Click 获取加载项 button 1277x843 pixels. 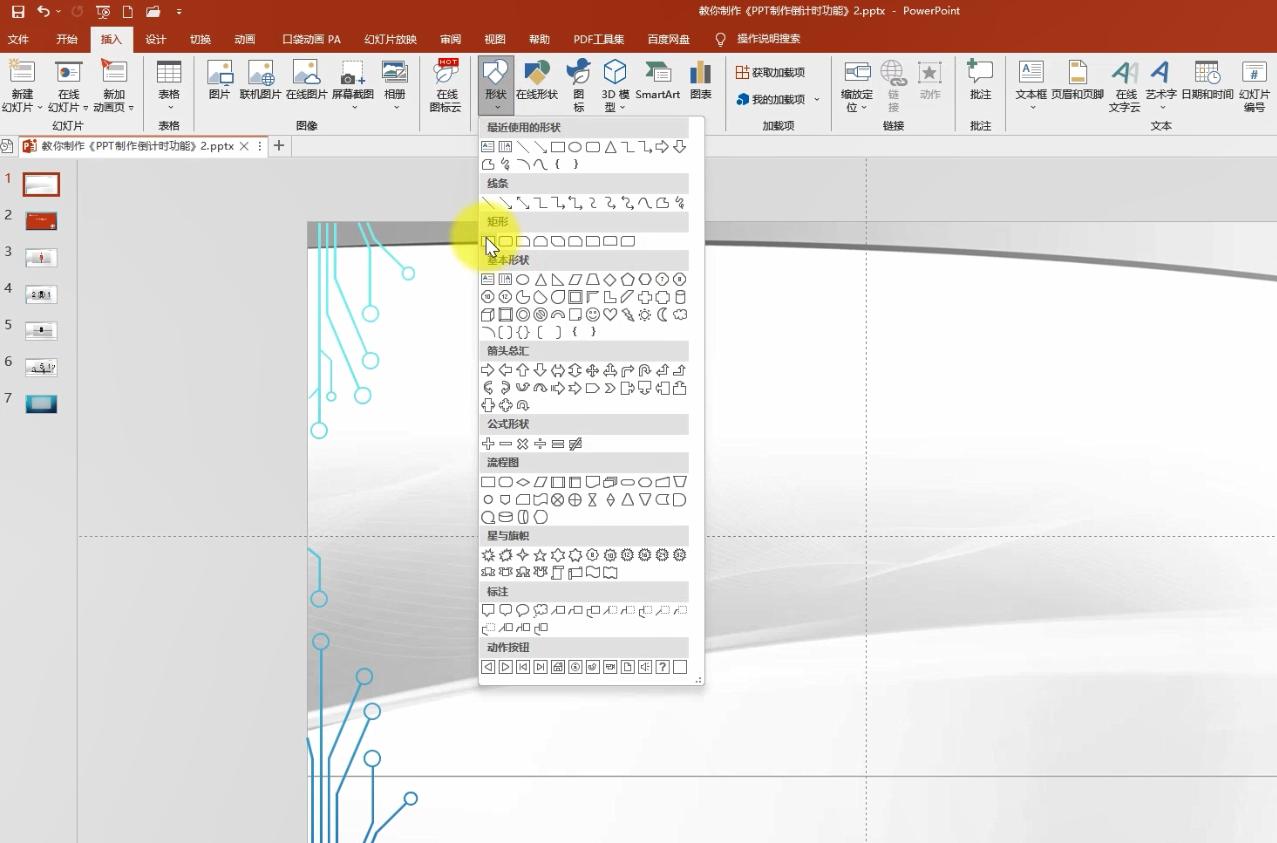tap(771, 72)
